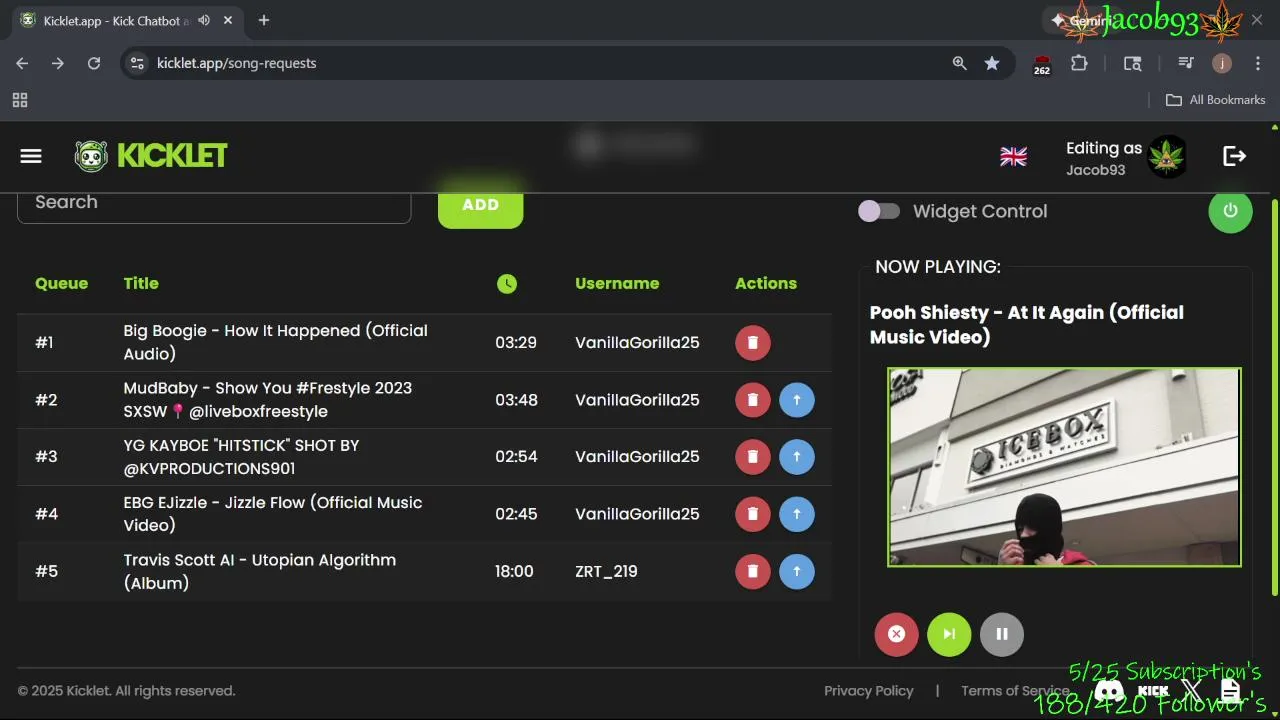
Task: Move YG KAYBOE HITSTICK song up
Action: (x=797, y=457)
